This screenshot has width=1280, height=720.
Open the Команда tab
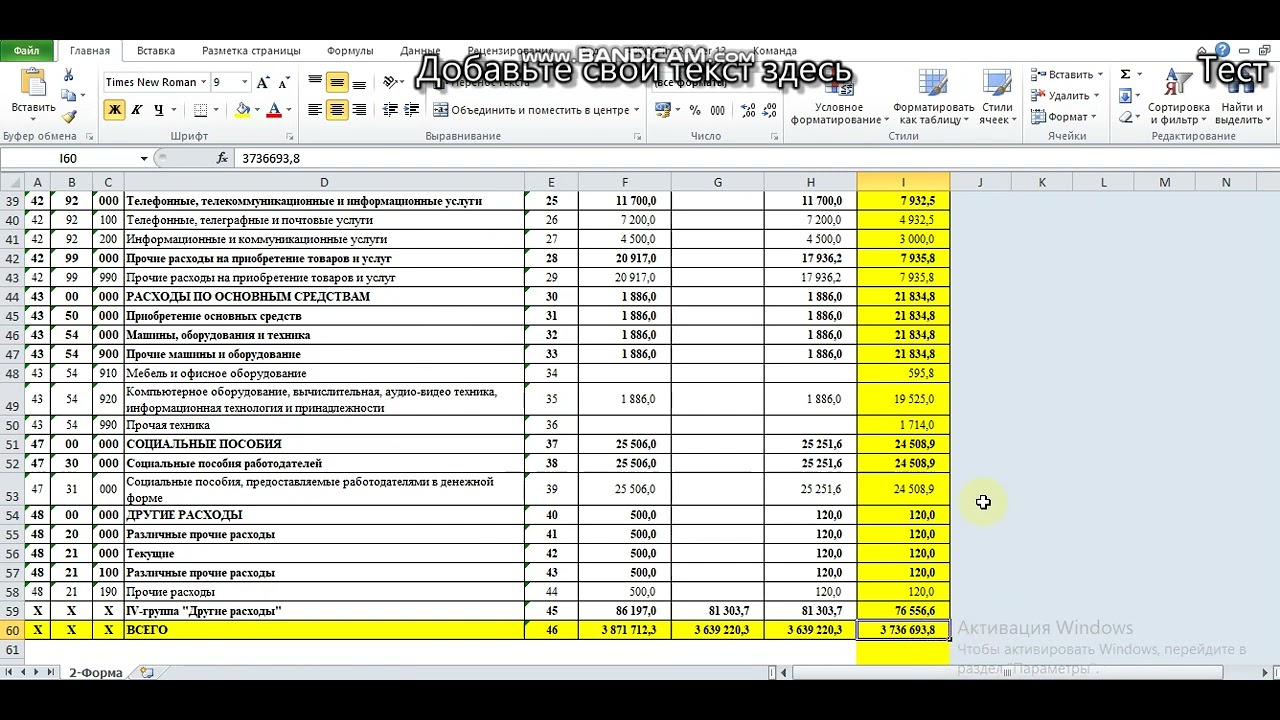pyautogui.click(x=775, y=50)
